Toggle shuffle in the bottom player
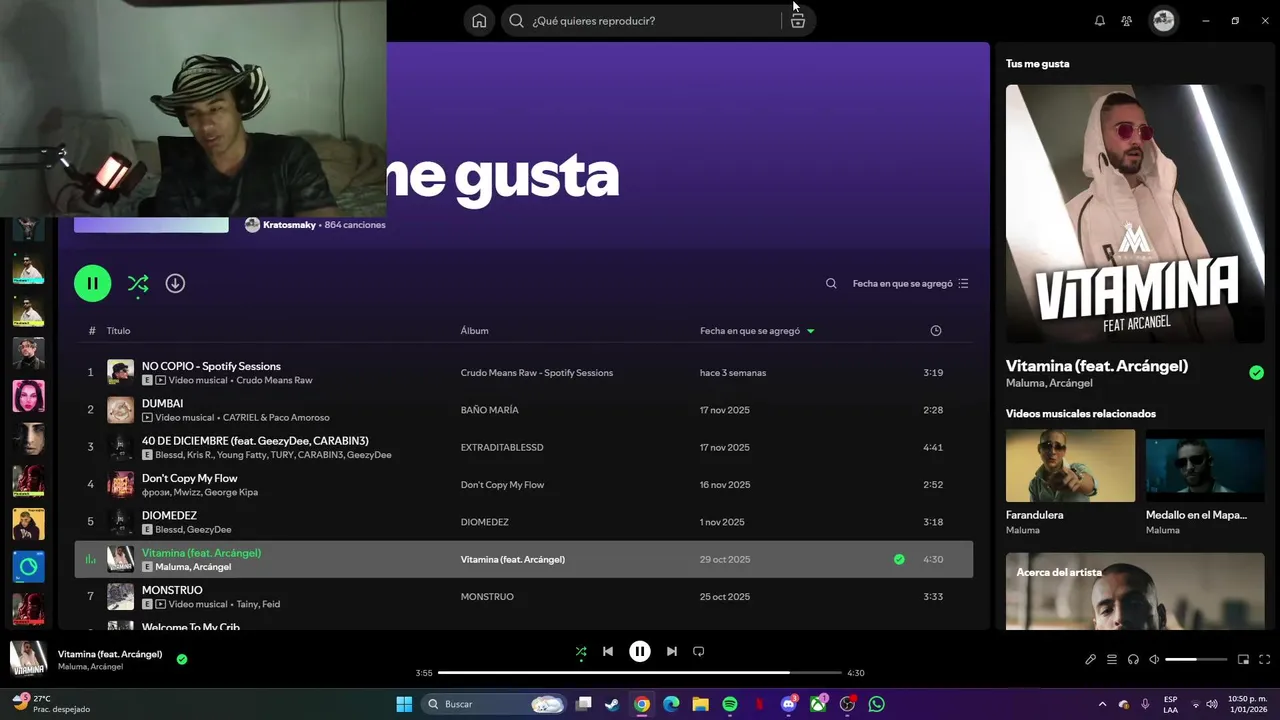1280x720 pixels. (581, 652)
